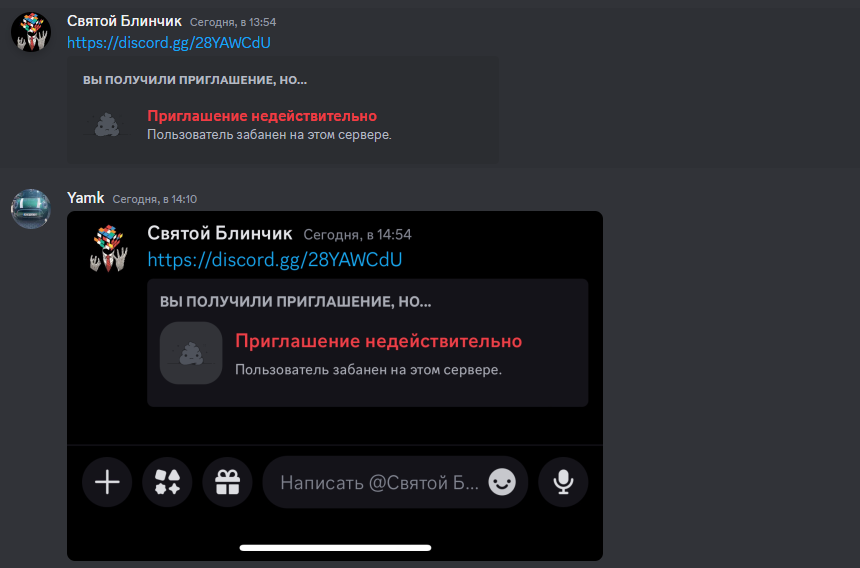The height and width of the screenshot is (568, 860).
Task: Open the emoji smiley picker
Action: [x=502, y=482]
